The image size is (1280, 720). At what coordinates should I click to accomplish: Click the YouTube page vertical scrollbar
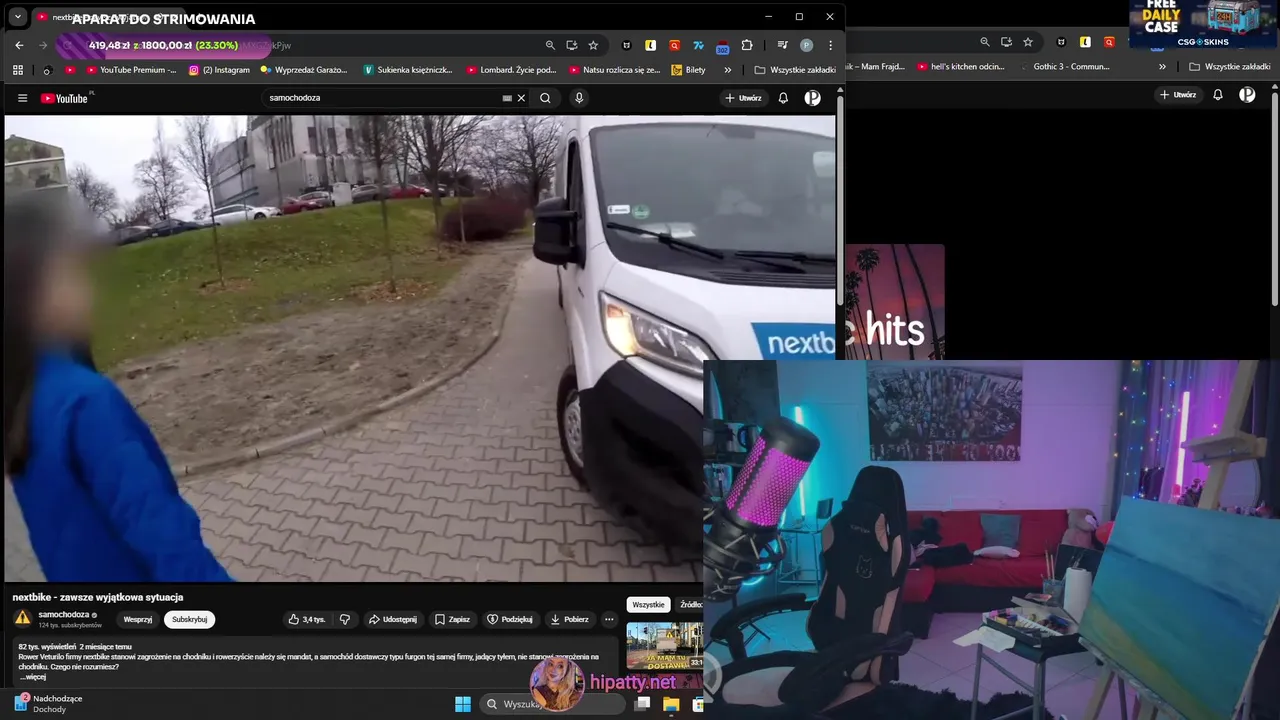pos(840,200)
